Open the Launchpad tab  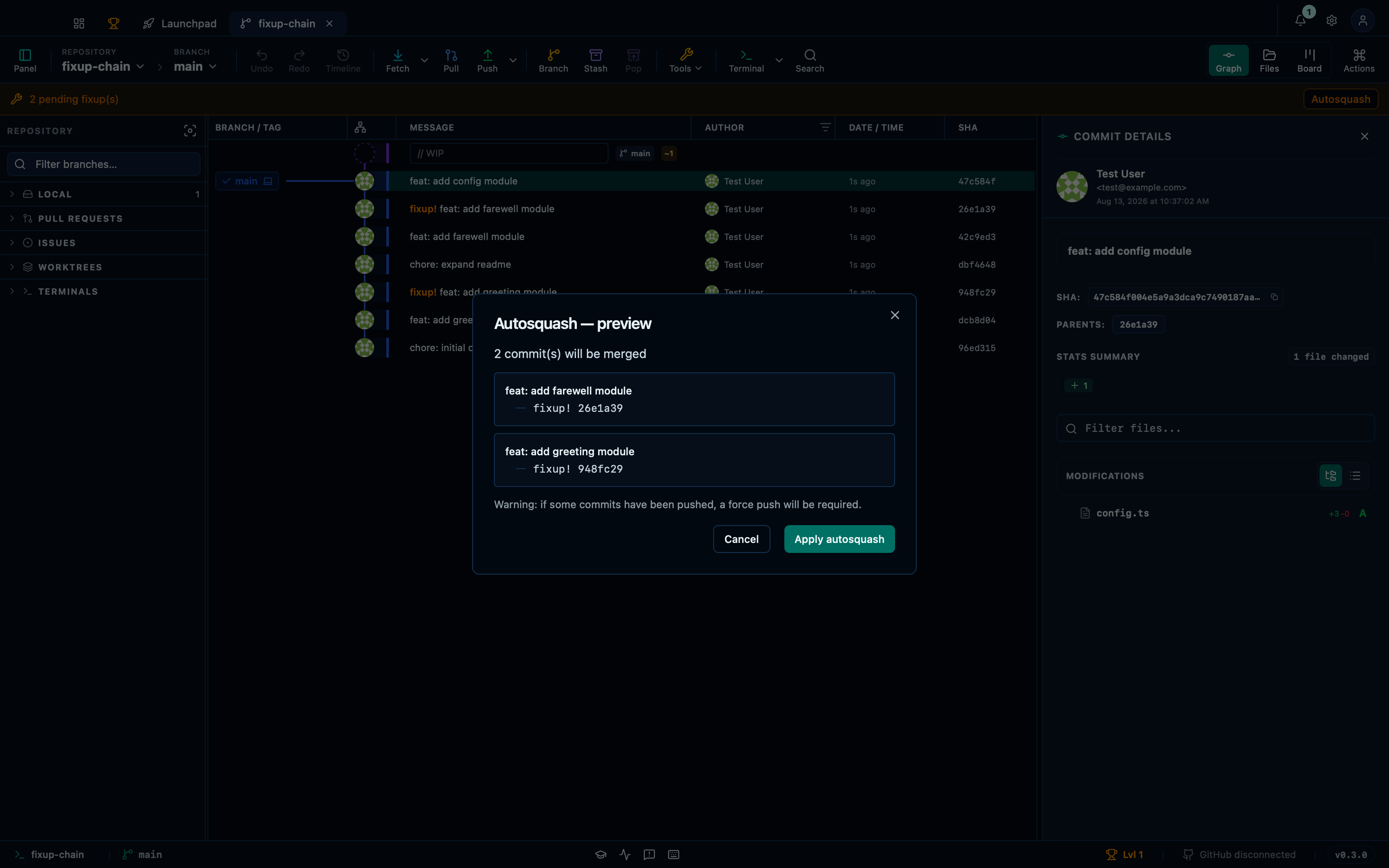180,23
